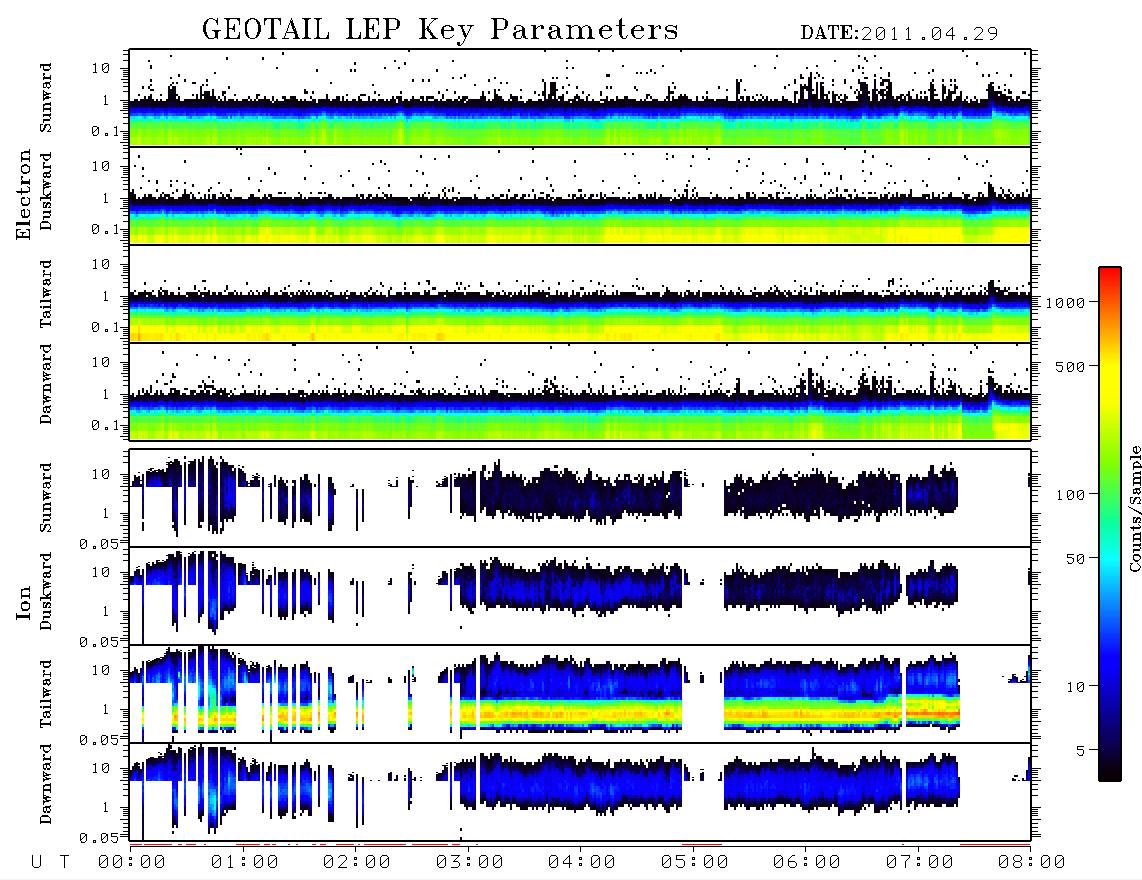Click the 03:00 time tick label
1142x880 pixels.
coord(470,863)
